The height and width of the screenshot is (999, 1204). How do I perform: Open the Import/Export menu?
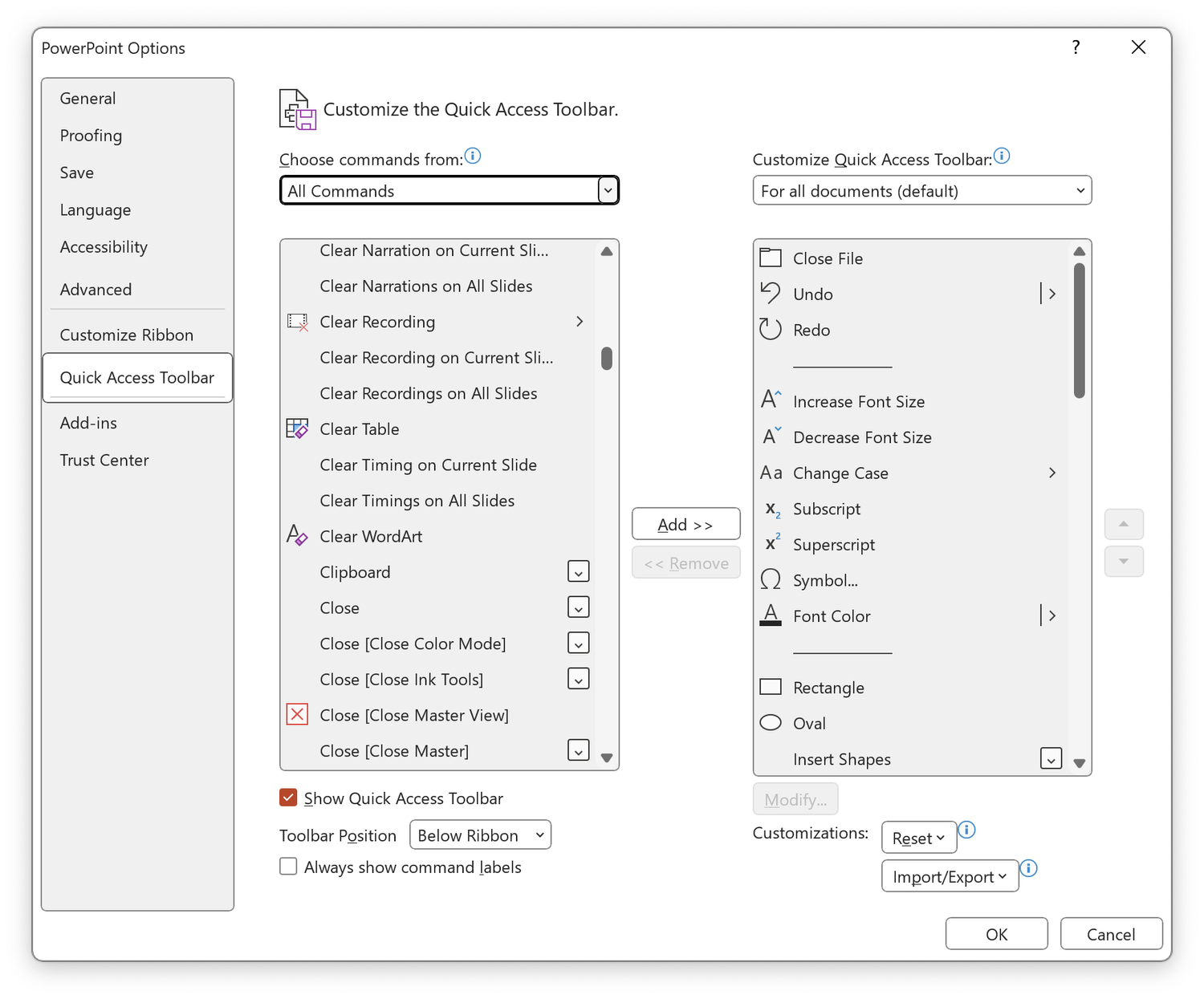(949, 875)
